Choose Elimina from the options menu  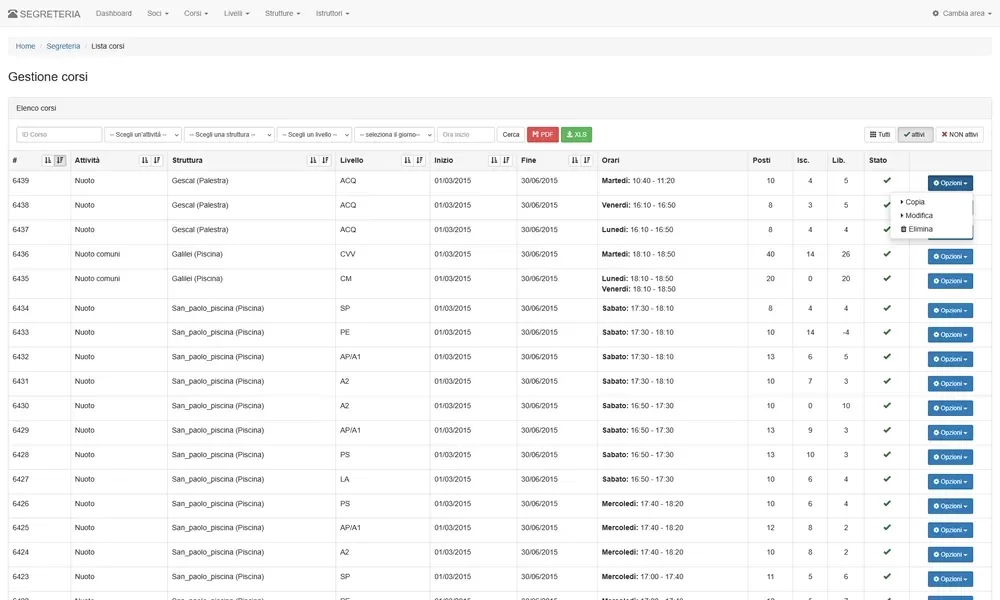(917, 229)
